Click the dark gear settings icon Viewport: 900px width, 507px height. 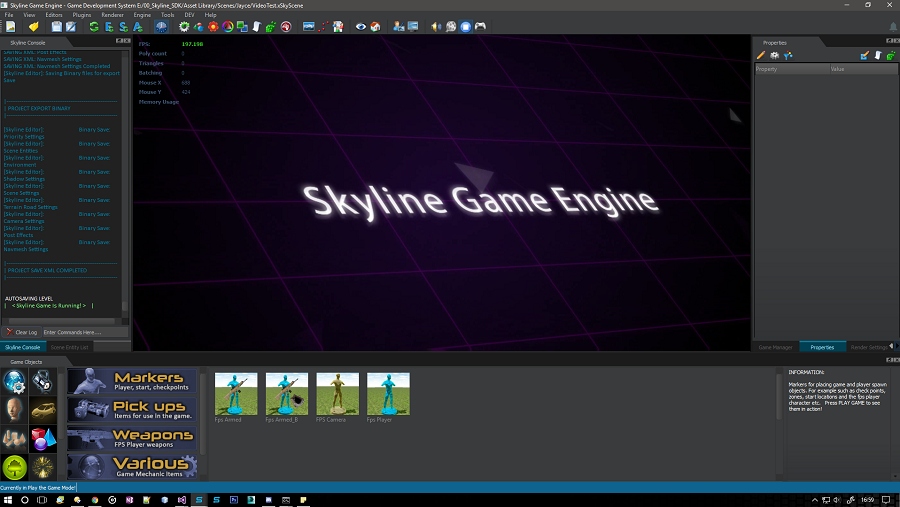click(184, 26)
